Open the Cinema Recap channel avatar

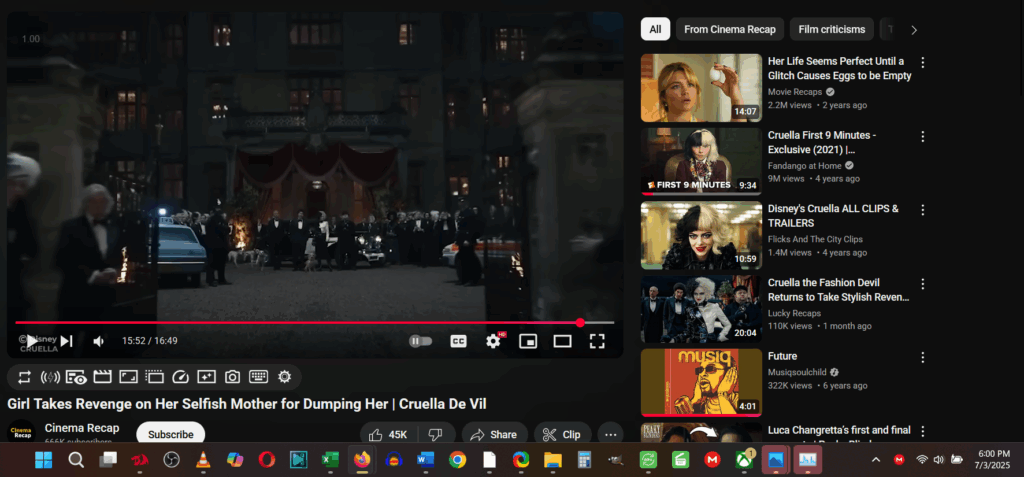click(20, 433)
